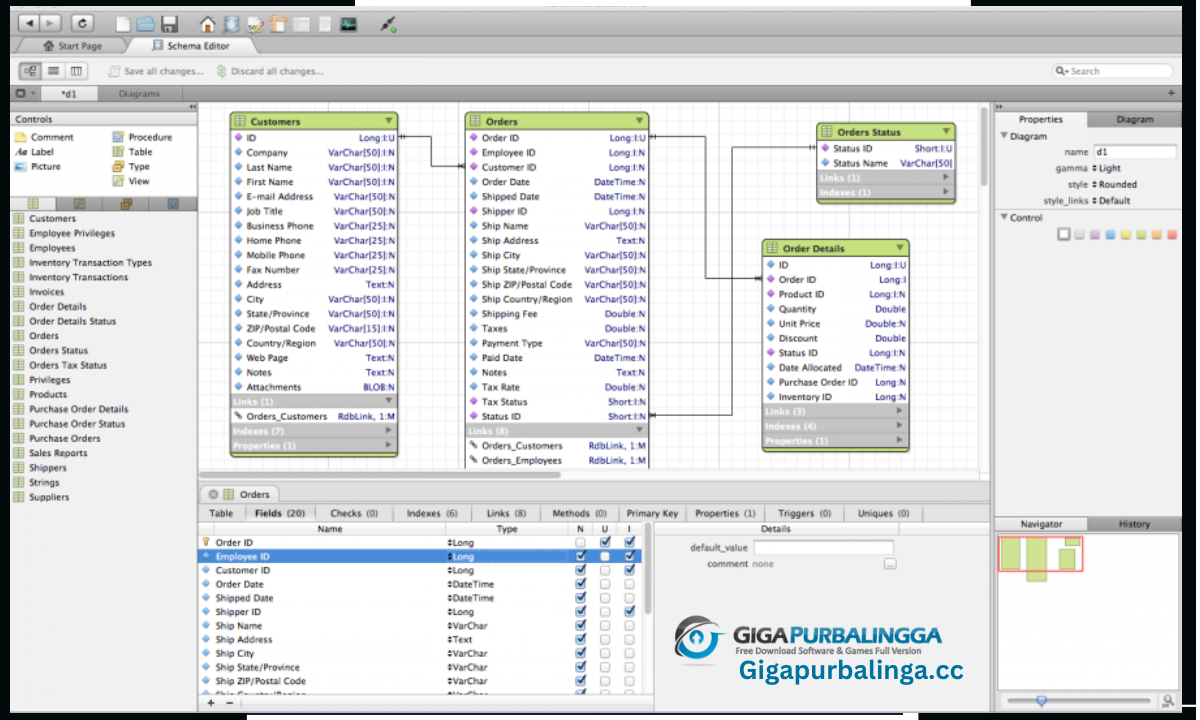Switch to diagram view mode icon

coord(30,71)
